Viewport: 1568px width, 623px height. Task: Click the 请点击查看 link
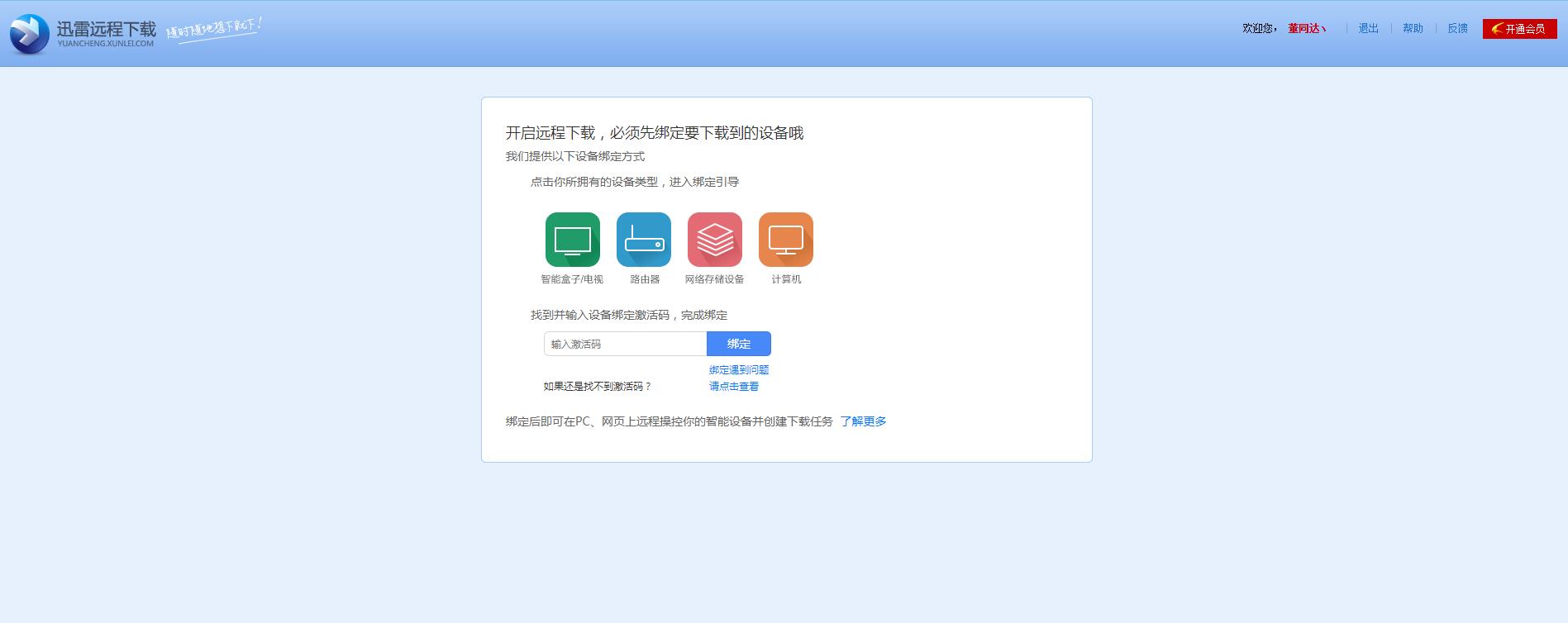[734, 387]
